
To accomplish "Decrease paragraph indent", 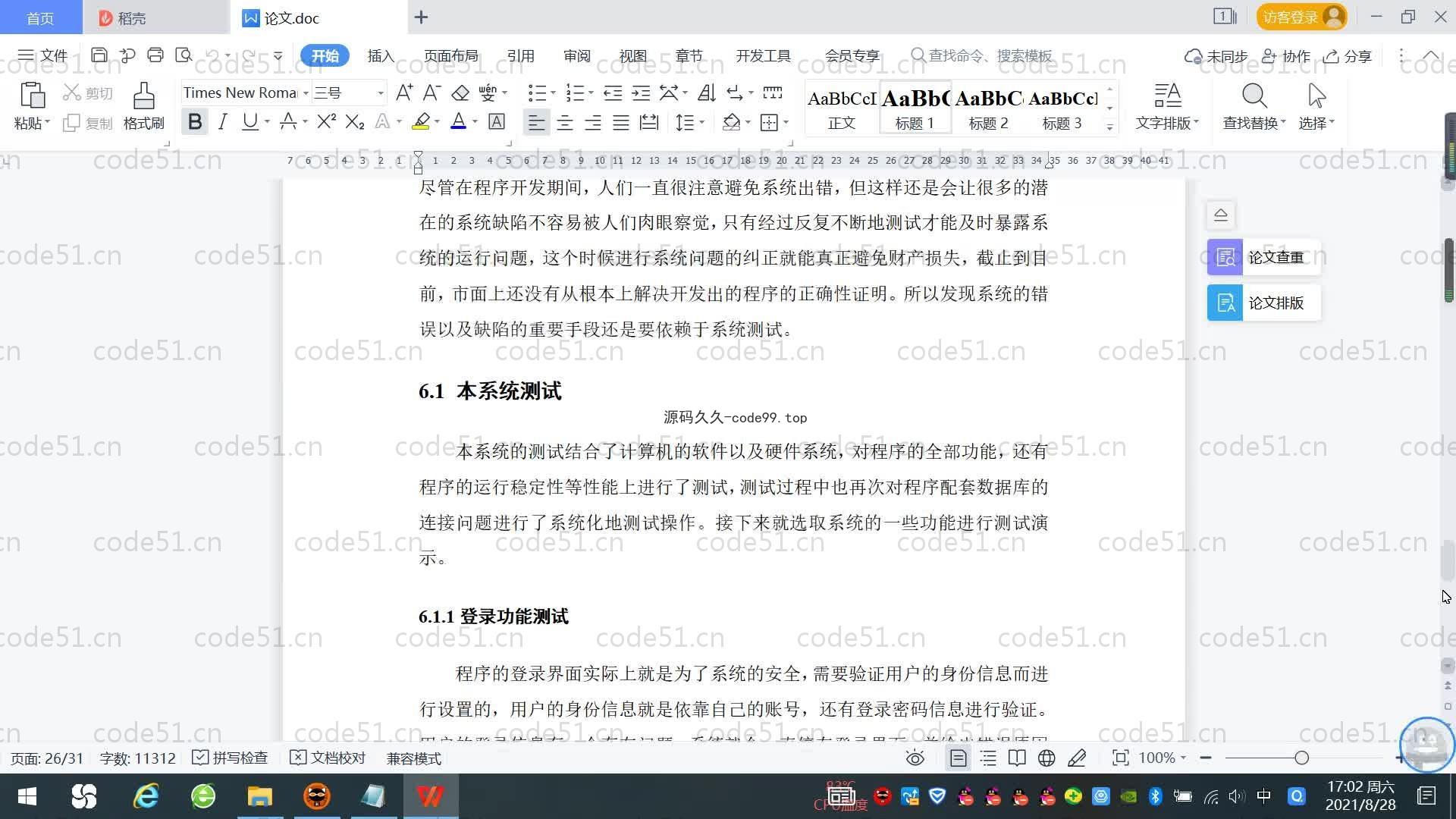I will tap(613, 93).
